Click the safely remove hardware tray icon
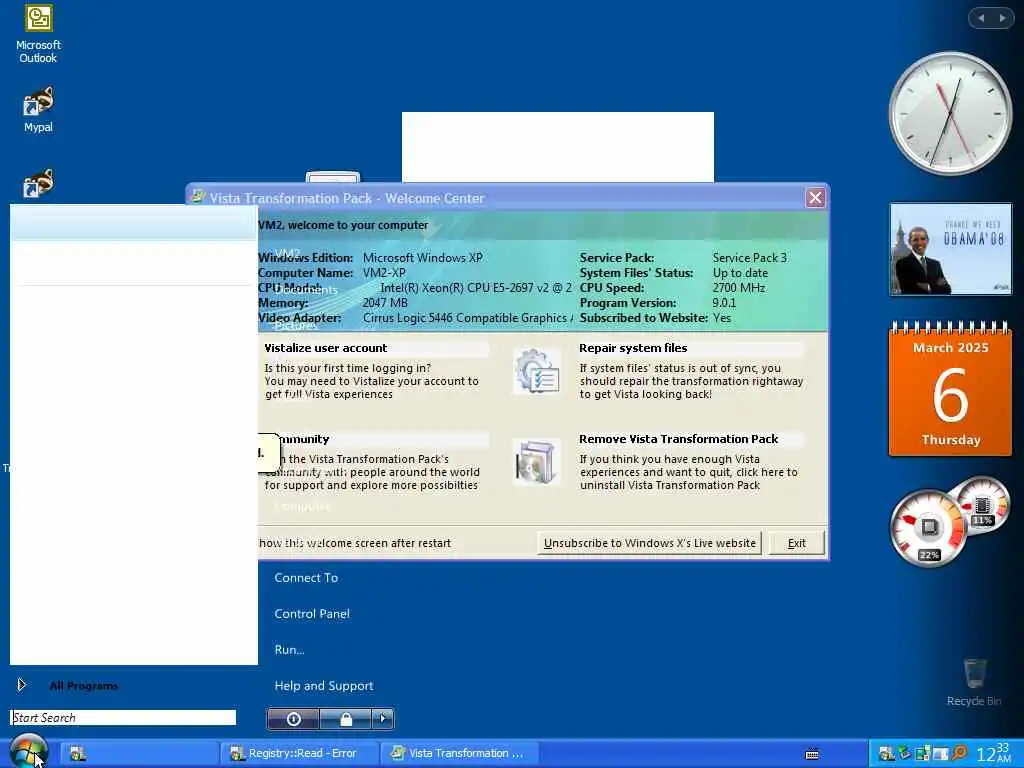Screen dimensions: 1024x768 coord(904,754)
